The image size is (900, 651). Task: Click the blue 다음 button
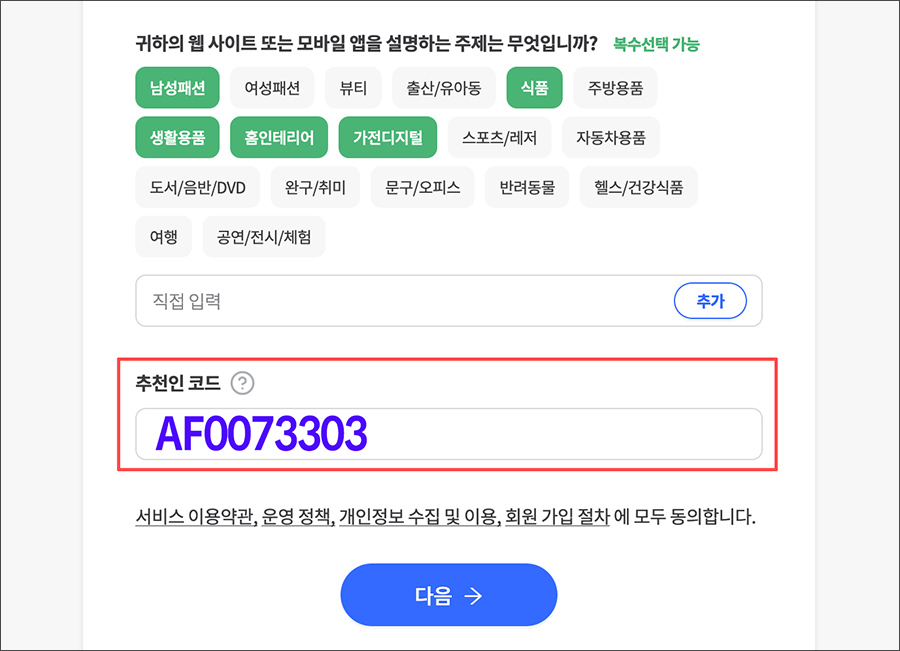tap(449, 595)
